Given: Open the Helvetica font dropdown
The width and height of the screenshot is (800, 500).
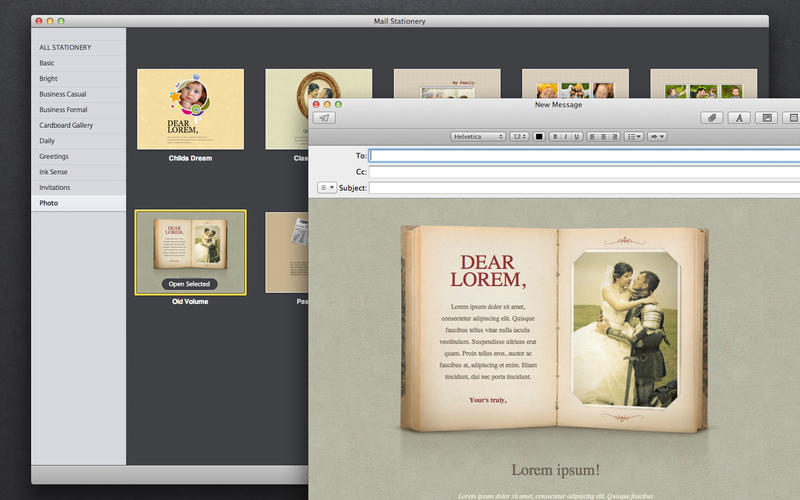Looking at the screenshot, I should click(x=477, y=136).
